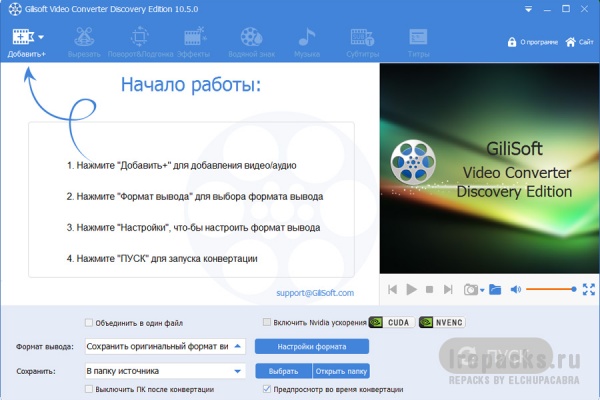Open the Сохранить folder dropdown
600x400 pixels.
pyautogui.click(x=165, y=371)
